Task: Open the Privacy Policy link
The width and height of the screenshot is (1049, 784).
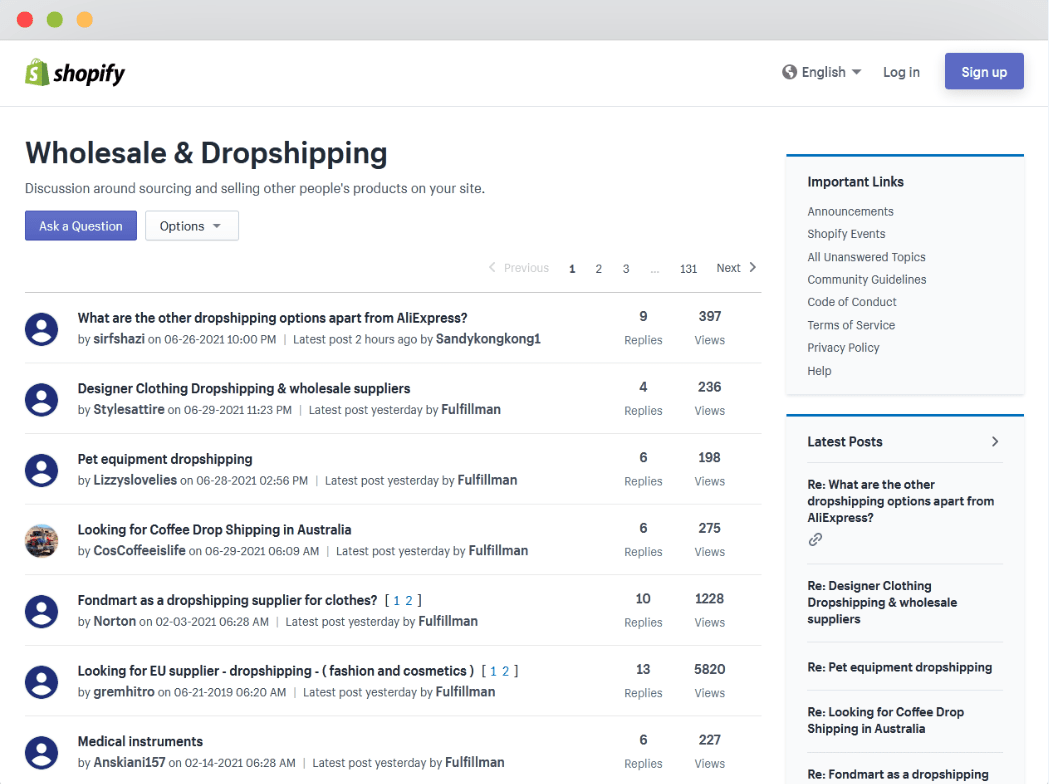Action: tap(843, 347)
